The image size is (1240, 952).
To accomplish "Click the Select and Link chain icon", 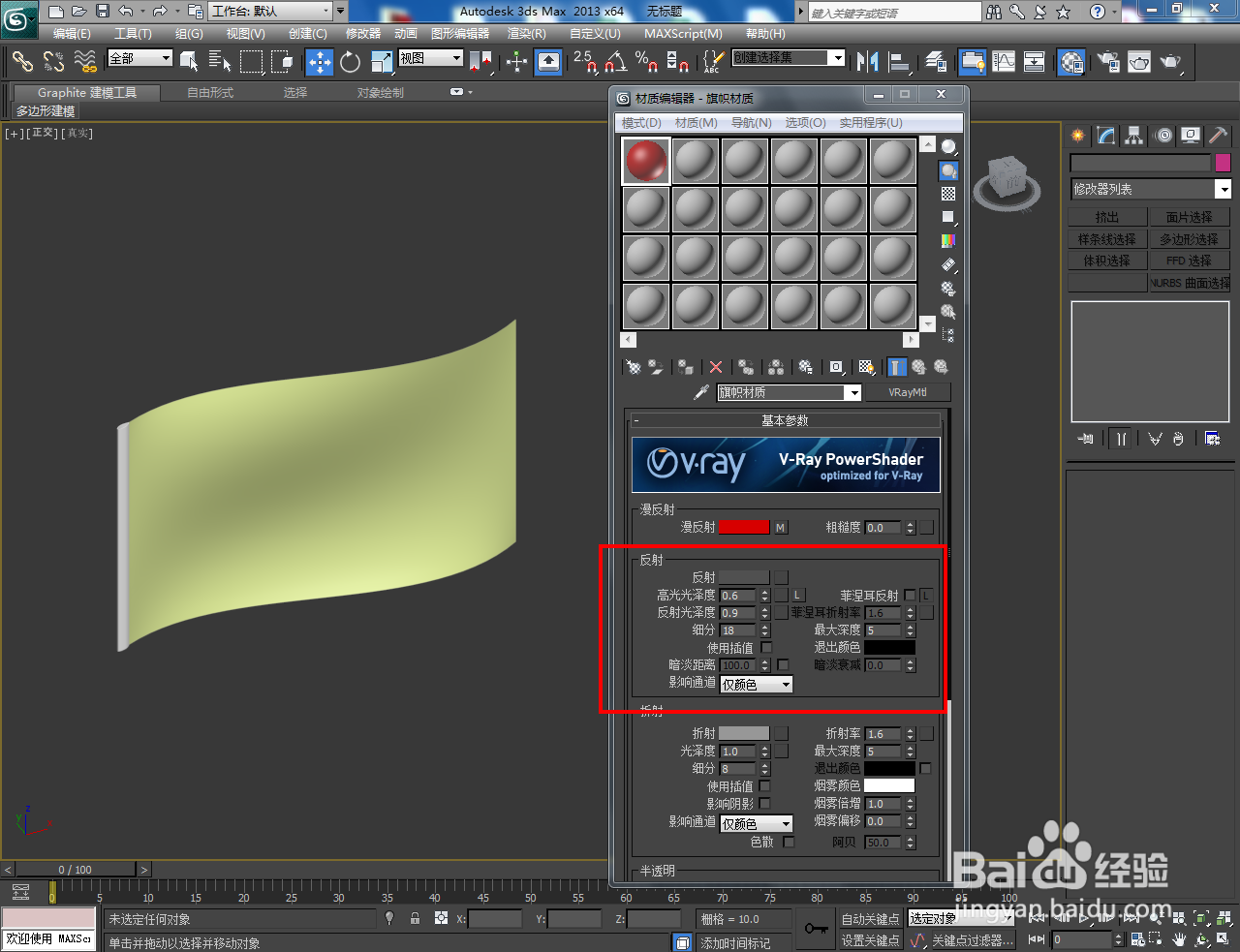I will [x=22, y=62].
